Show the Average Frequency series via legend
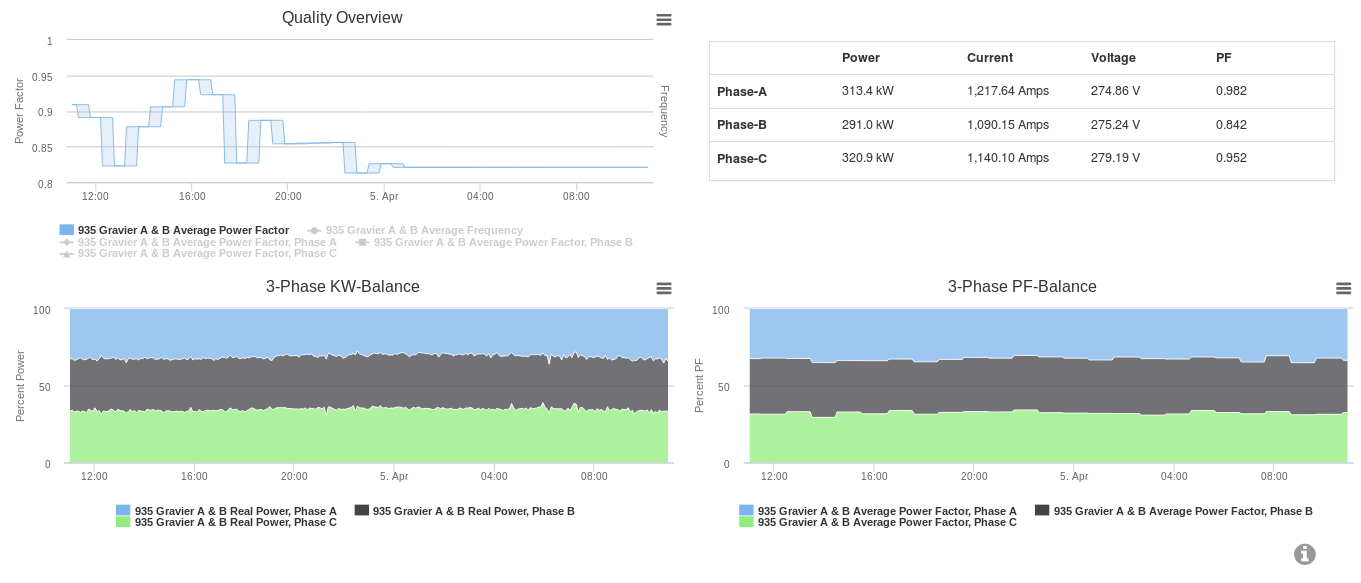Viewport: 1361px width, 583px height. 424,230
